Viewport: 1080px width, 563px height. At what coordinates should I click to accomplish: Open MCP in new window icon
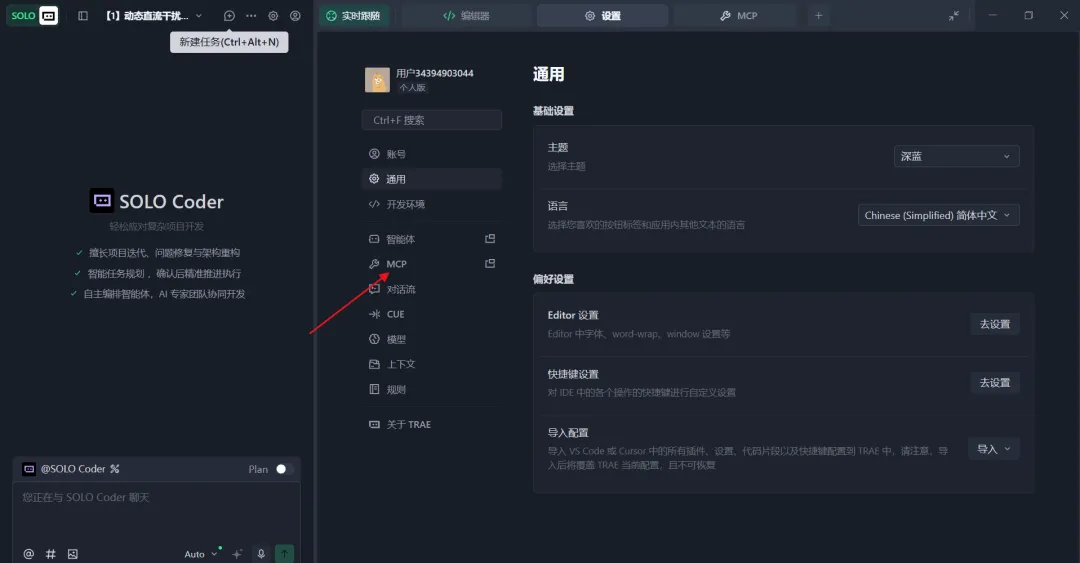click(x=490, y=264)
